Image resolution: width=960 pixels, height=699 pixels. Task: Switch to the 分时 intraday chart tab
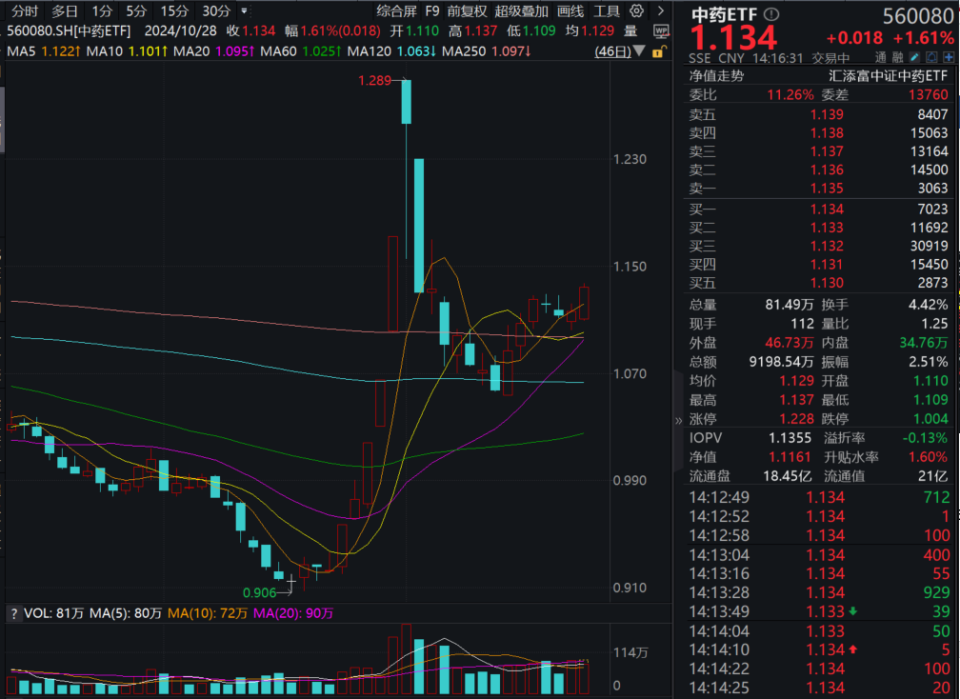pos(25,10)
